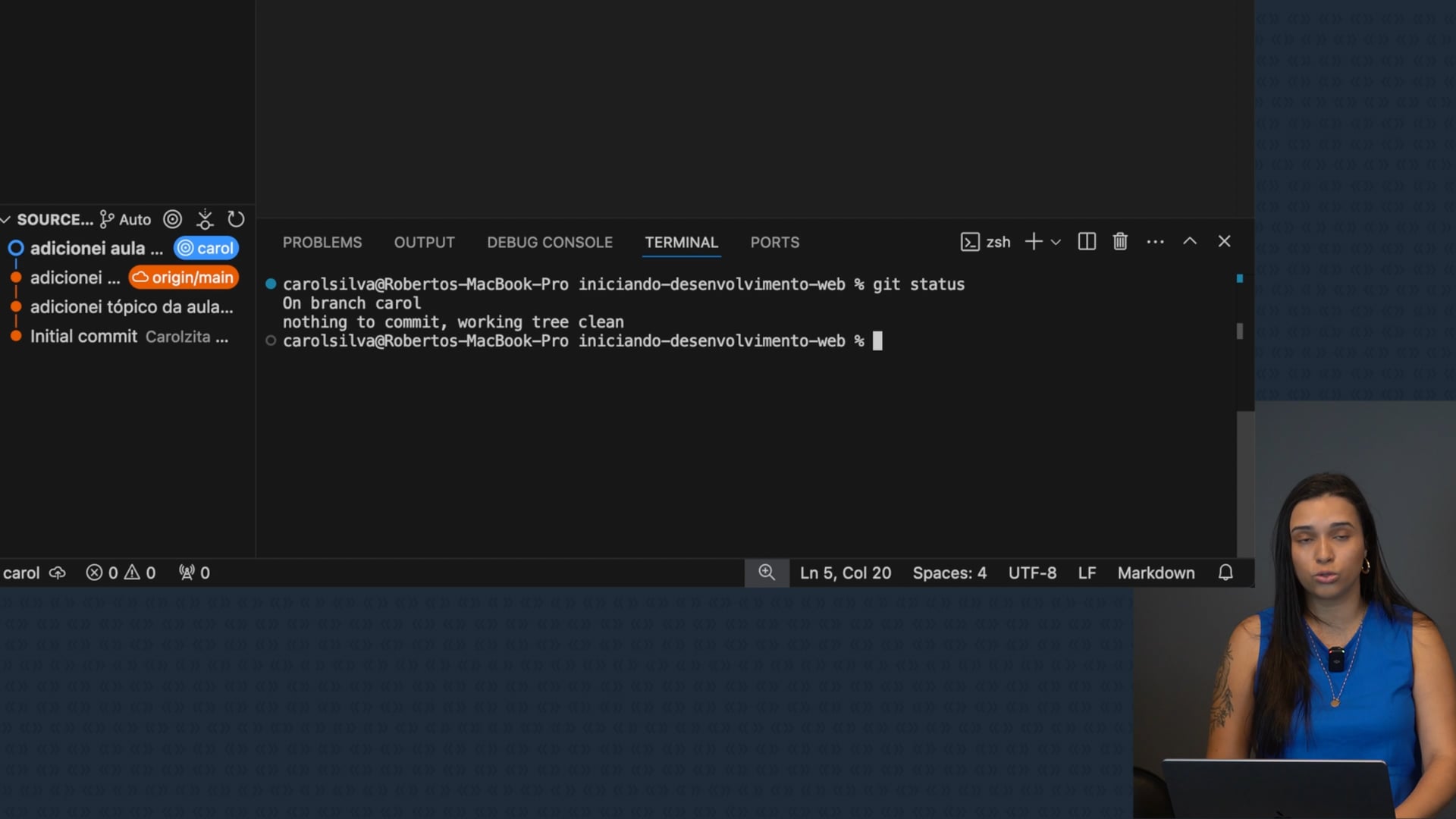Open the launch profile dropdown next to plus
The image size is (1456, 819).
click(x=1056, y=242)
